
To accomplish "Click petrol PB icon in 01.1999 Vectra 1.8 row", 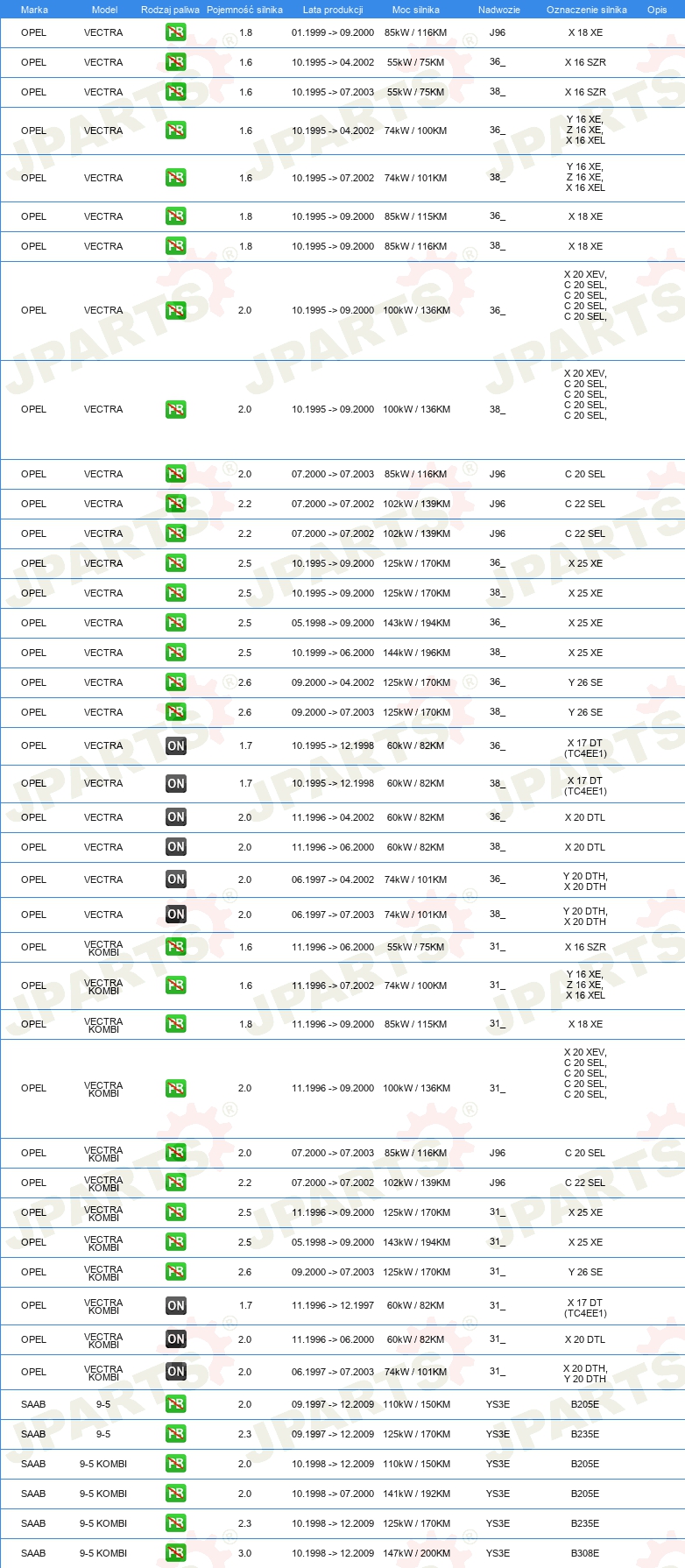I will [x=176, y=32].
